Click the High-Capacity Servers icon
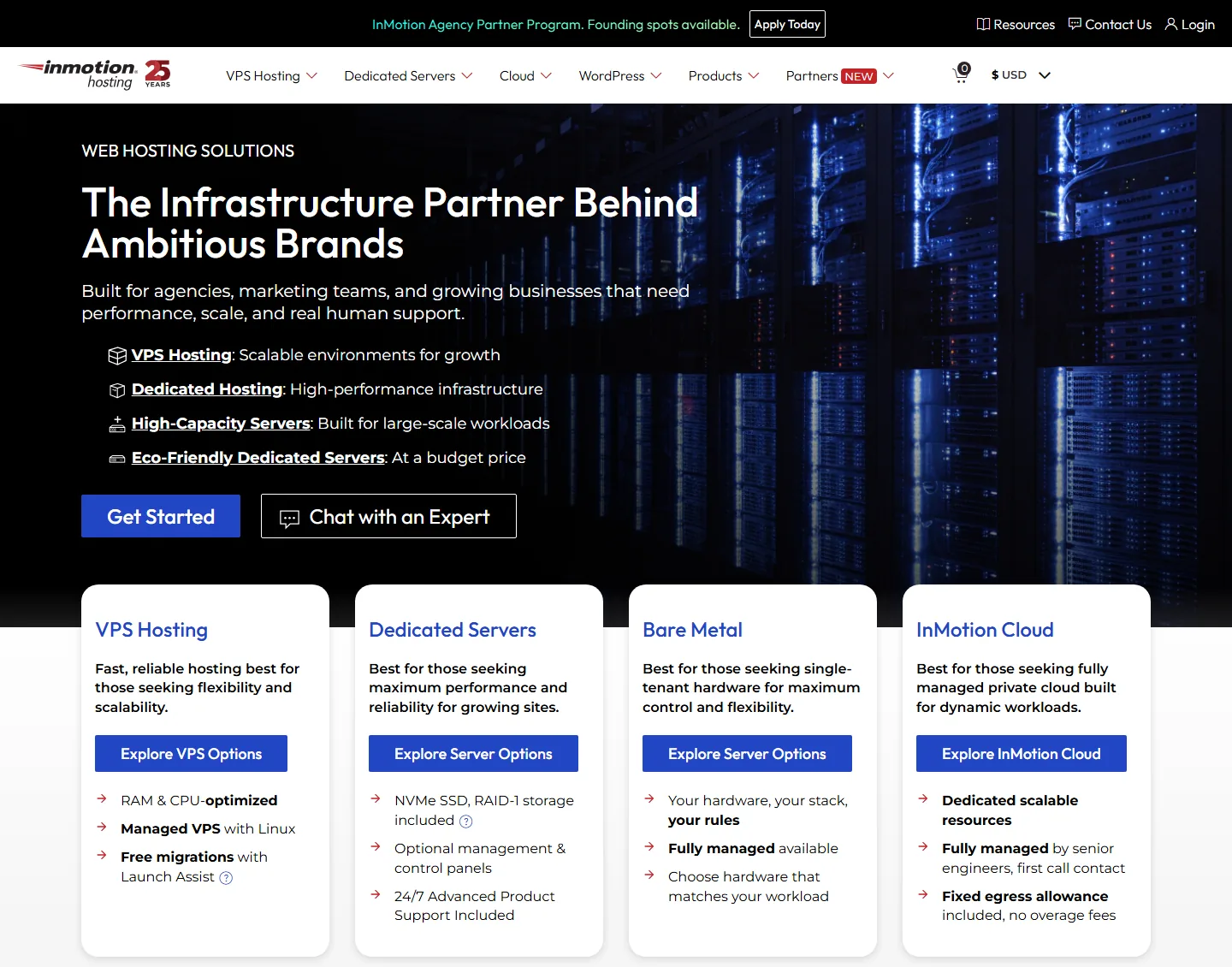Screen dimensions: 1232x967 tap(117, 424)
